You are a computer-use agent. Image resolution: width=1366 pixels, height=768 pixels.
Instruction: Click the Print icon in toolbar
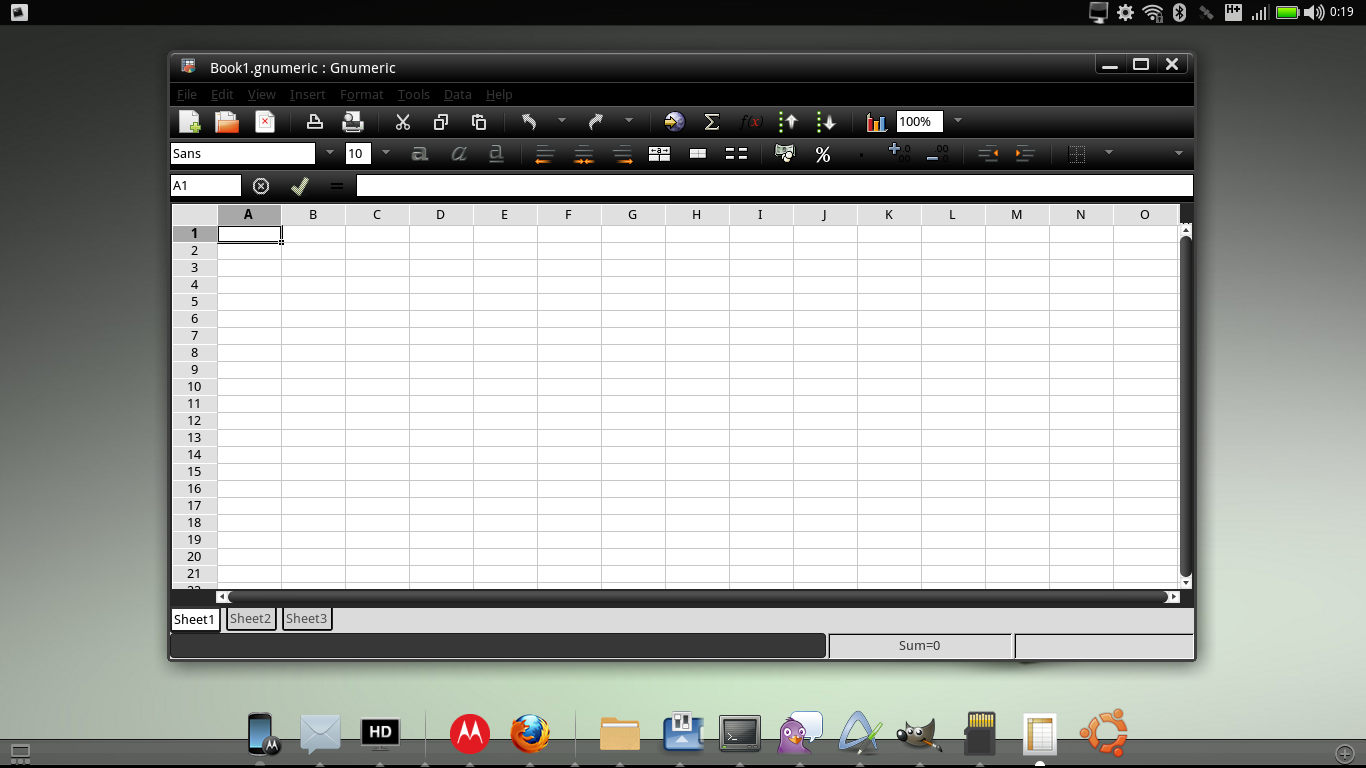tap(314, 122)
